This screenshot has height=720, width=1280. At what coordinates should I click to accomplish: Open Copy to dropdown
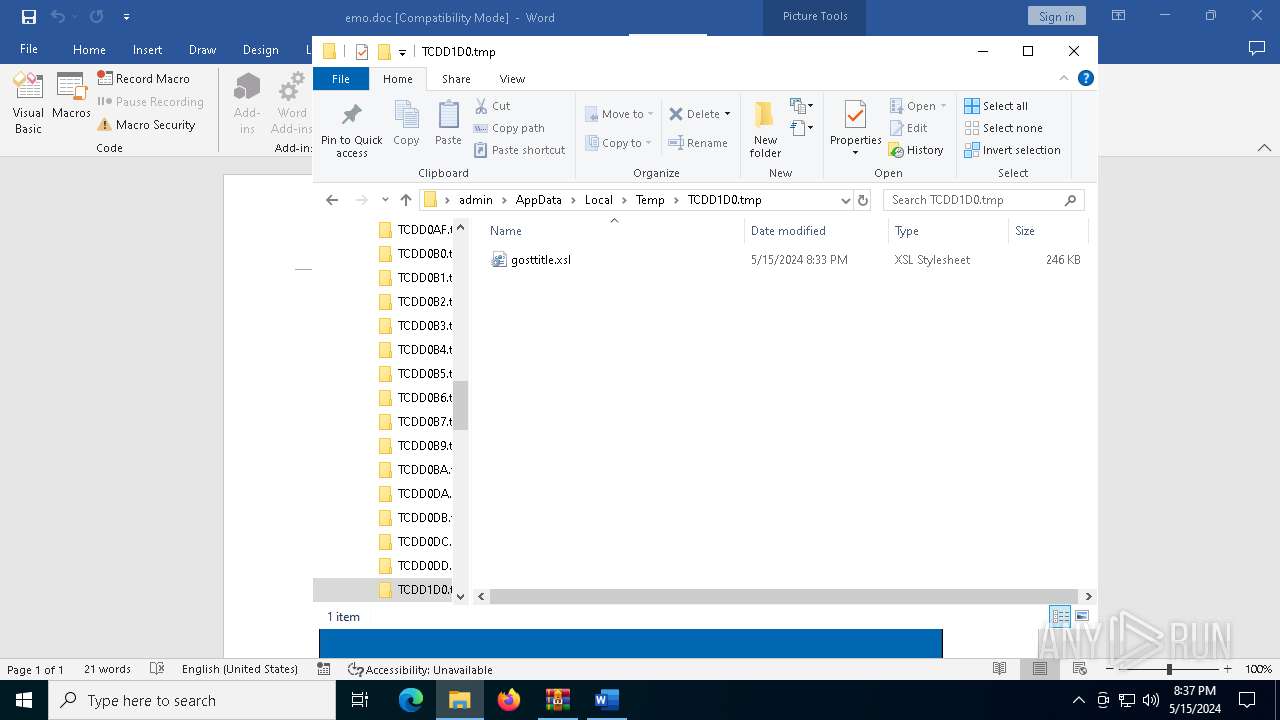[x=619, y=143]
